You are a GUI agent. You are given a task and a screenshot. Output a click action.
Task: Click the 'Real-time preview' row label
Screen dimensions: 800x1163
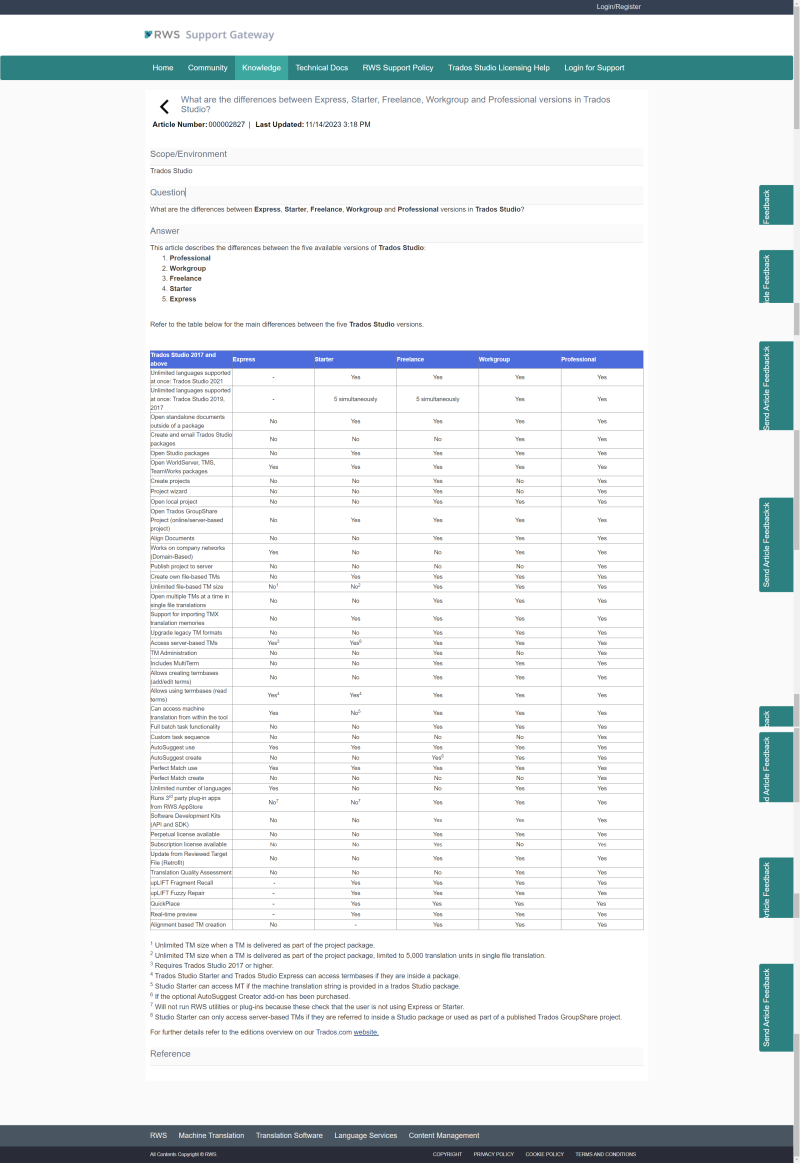click(173, 915)
